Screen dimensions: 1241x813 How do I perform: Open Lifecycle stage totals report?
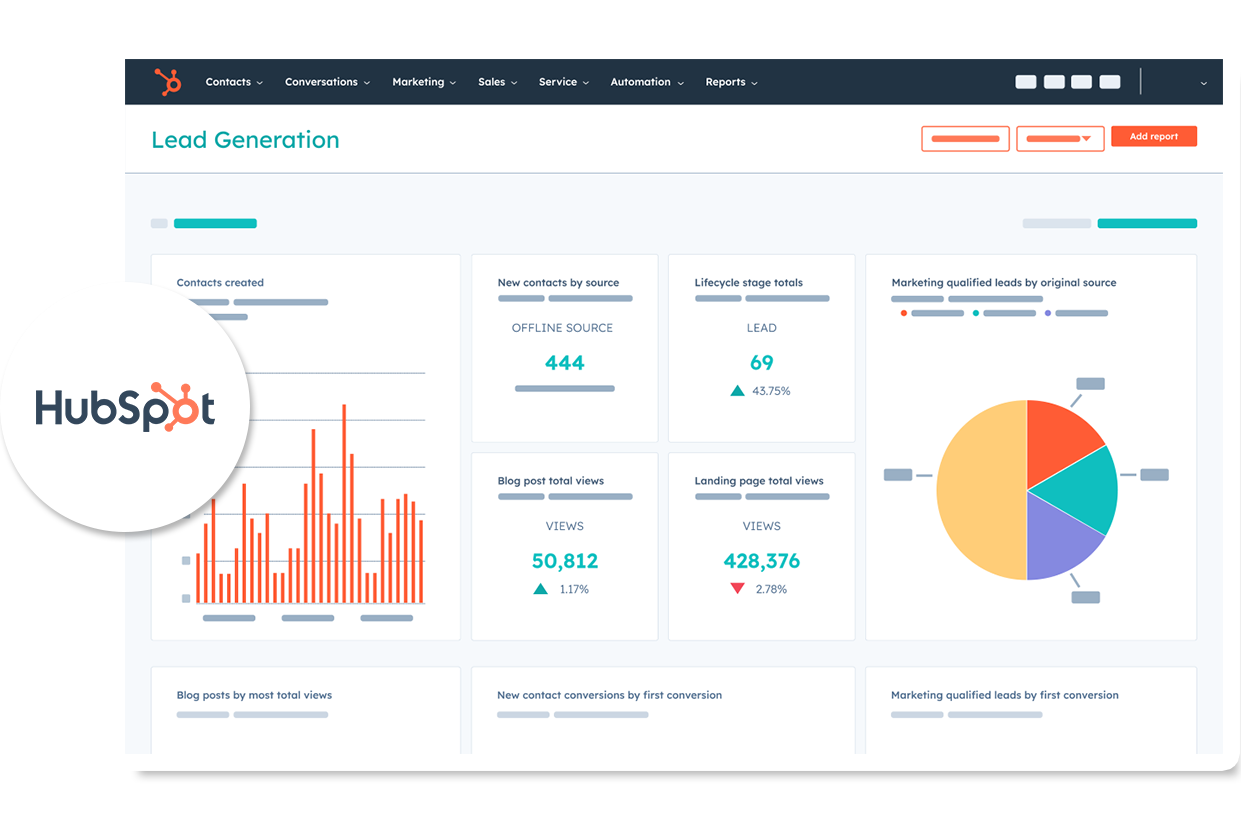pos(748,283)
